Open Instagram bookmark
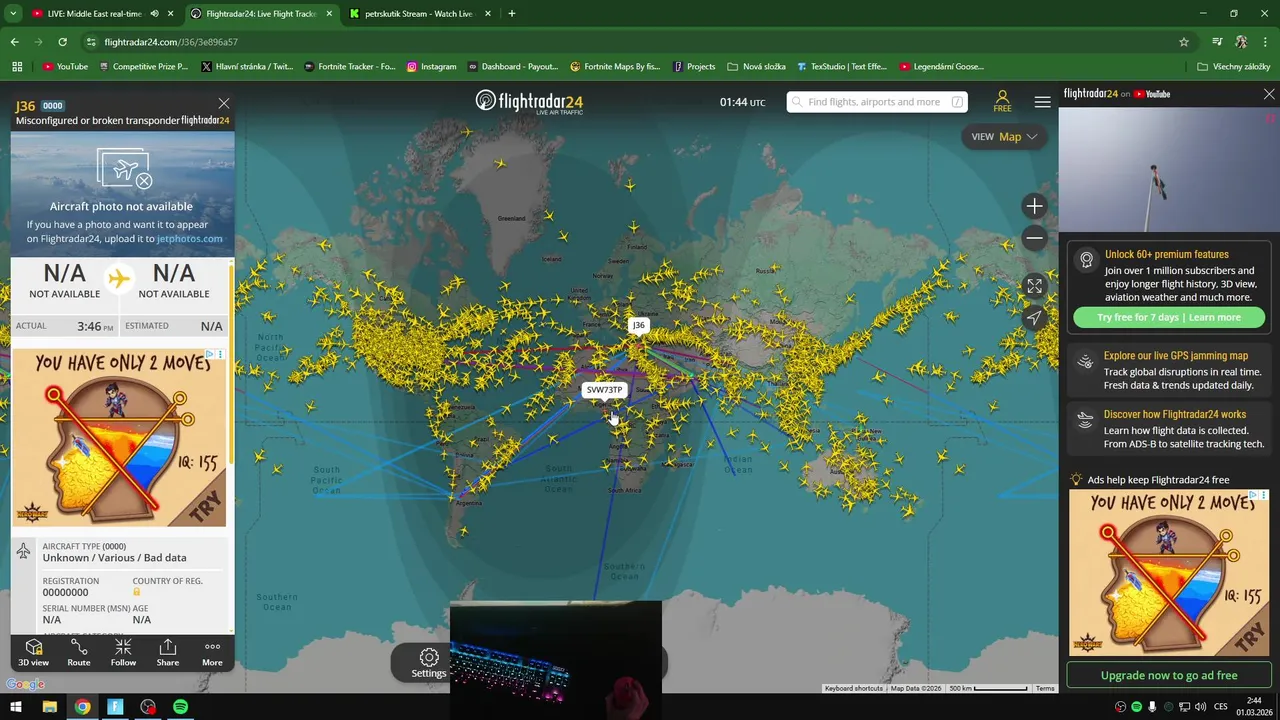 coord(431,67)
